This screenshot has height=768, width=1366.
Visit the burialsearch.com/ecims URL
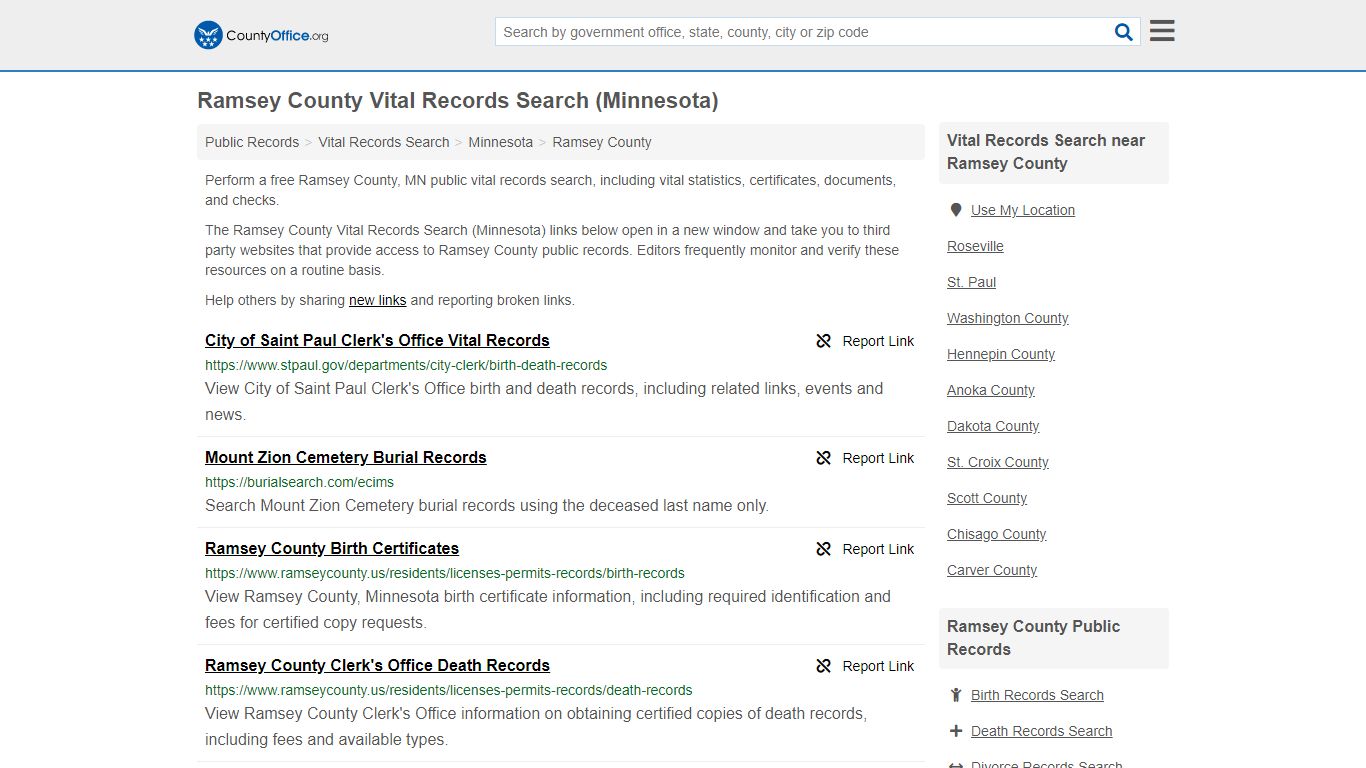pos(299,482)
